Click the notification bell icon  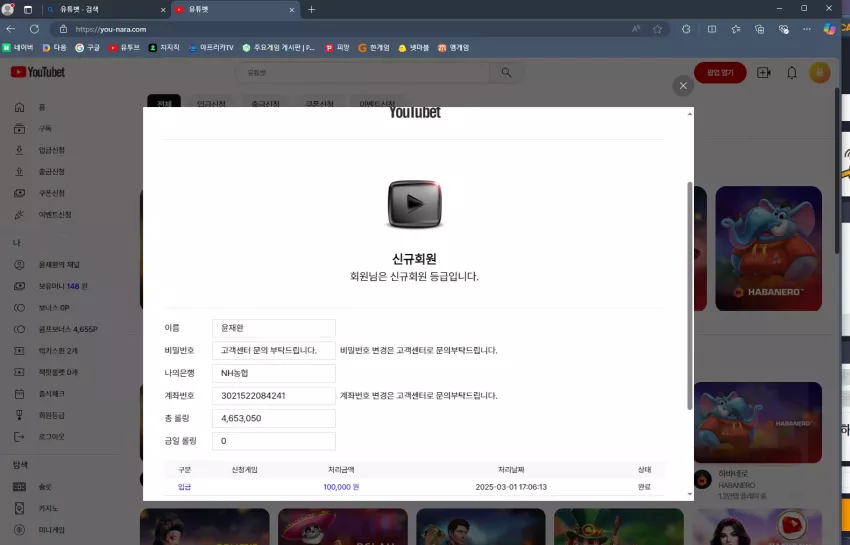791,73
